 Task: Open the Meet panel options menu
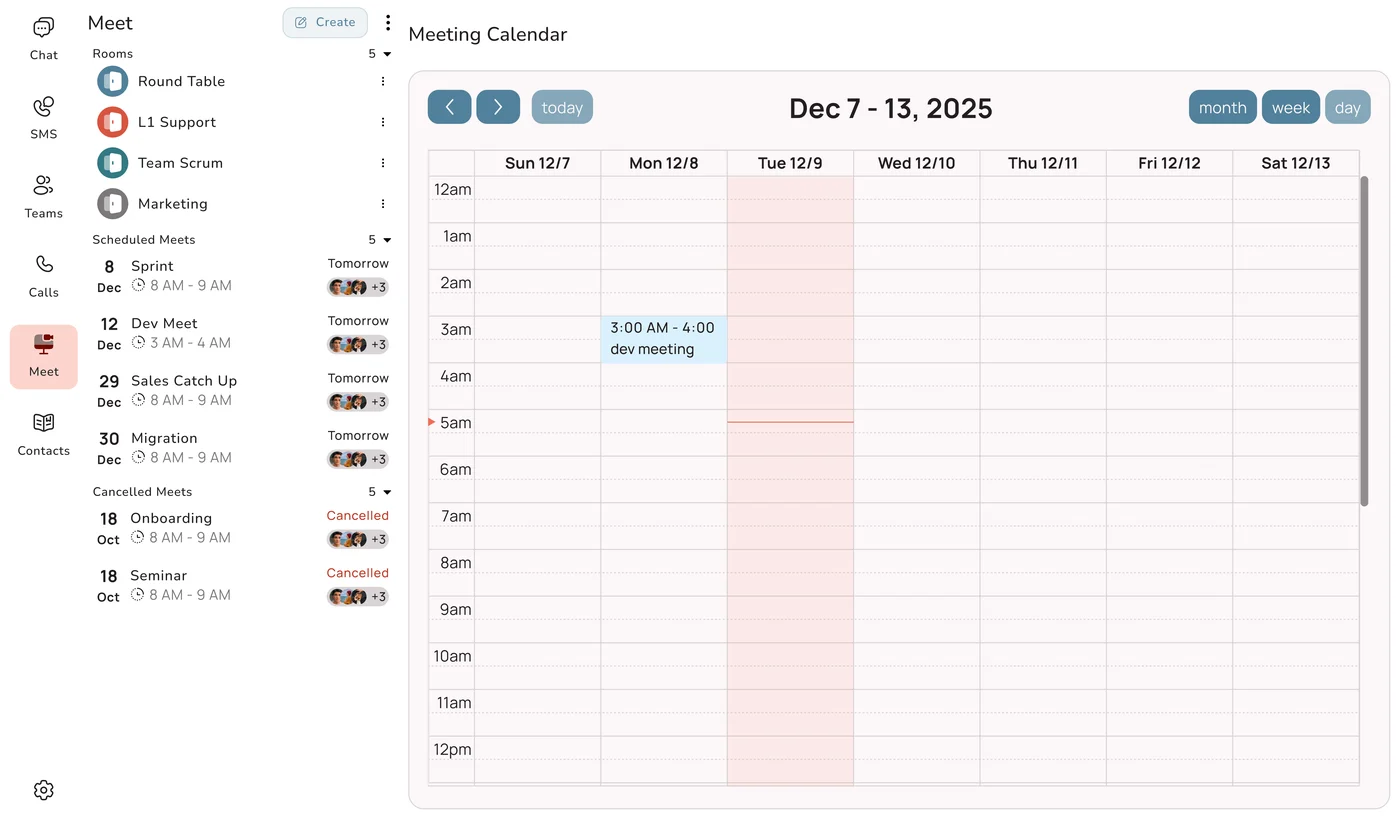click(x=388, y=23)
